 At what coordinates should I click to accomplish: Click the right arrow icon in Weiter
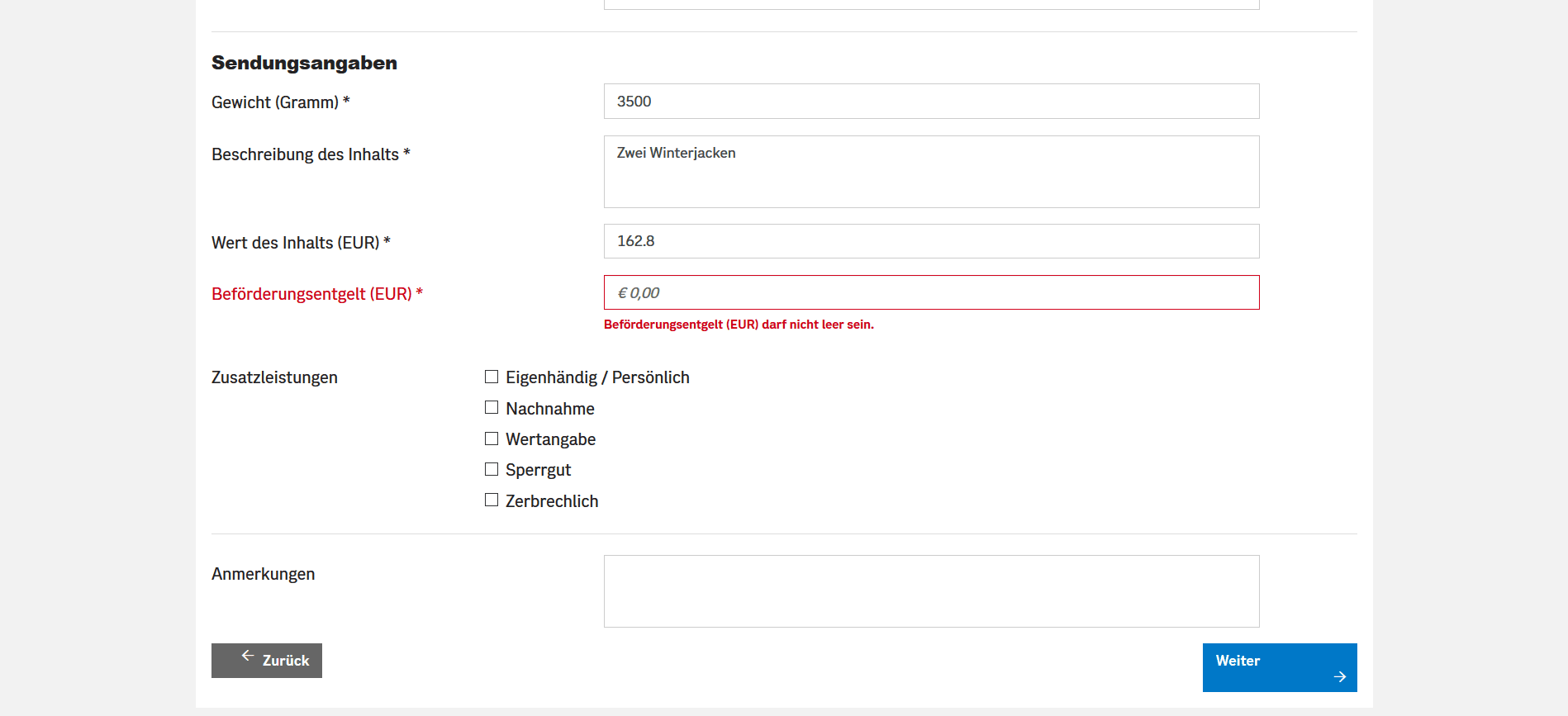[x=1340, y=676]
